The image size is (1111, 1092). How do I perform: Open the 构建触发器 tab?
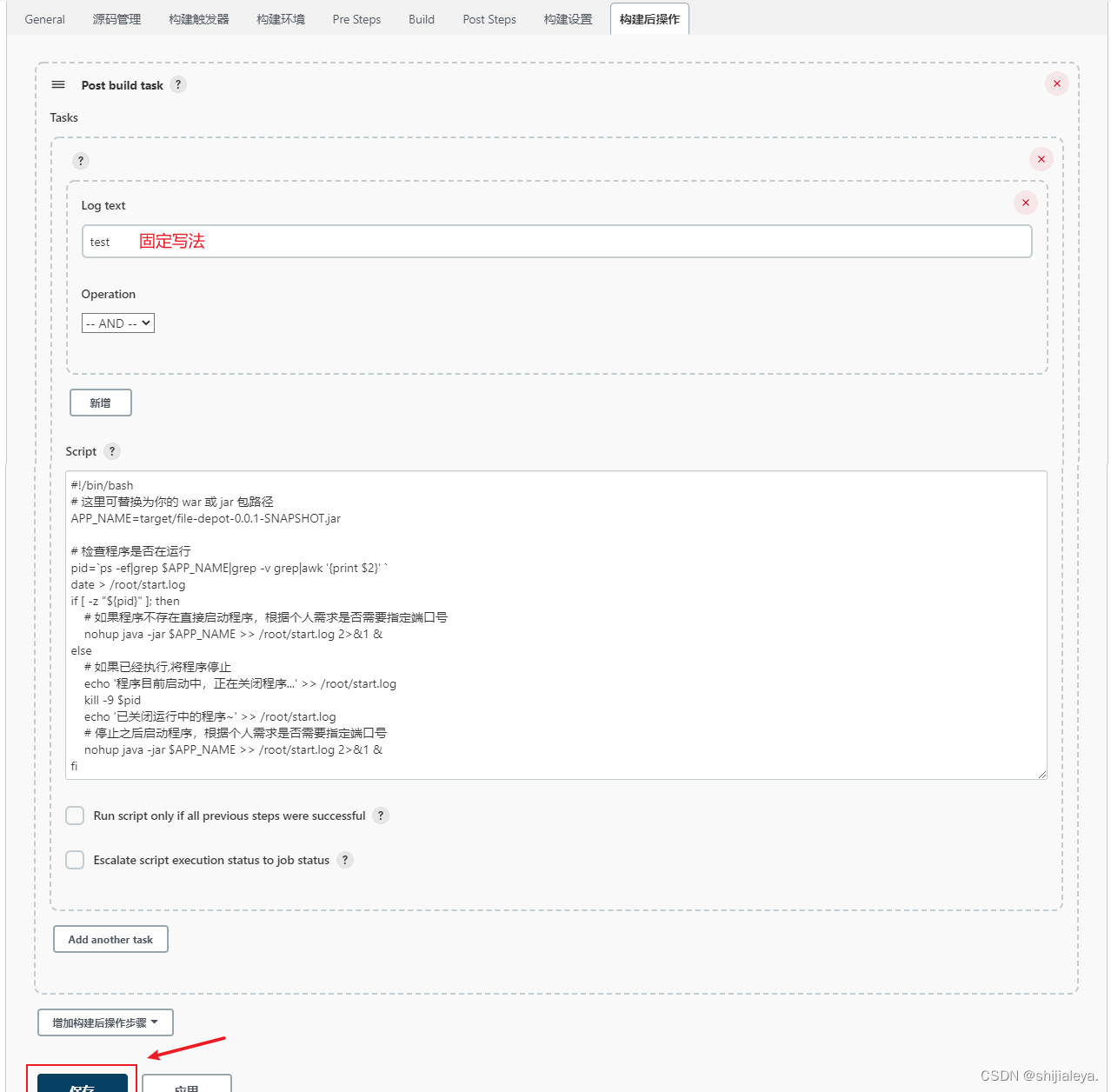coord(199,19)
